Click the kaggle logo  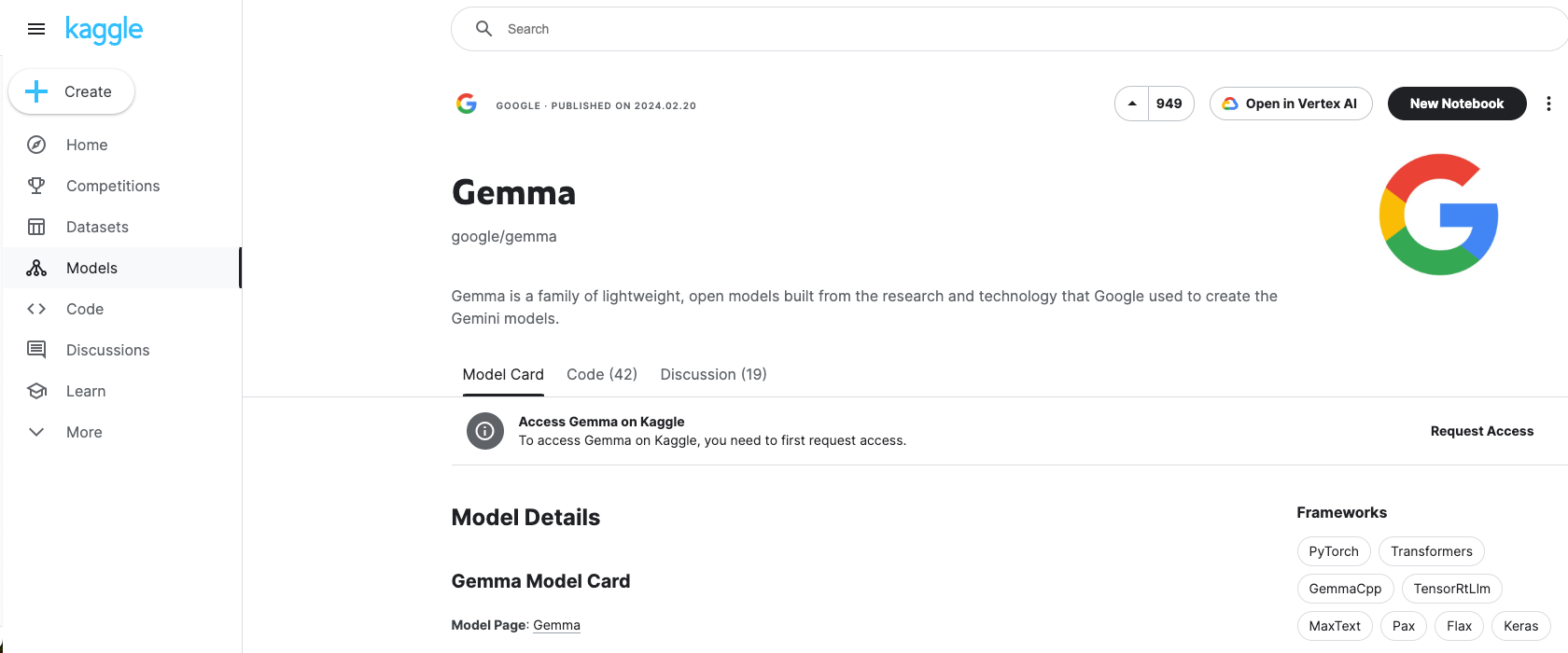104,29
